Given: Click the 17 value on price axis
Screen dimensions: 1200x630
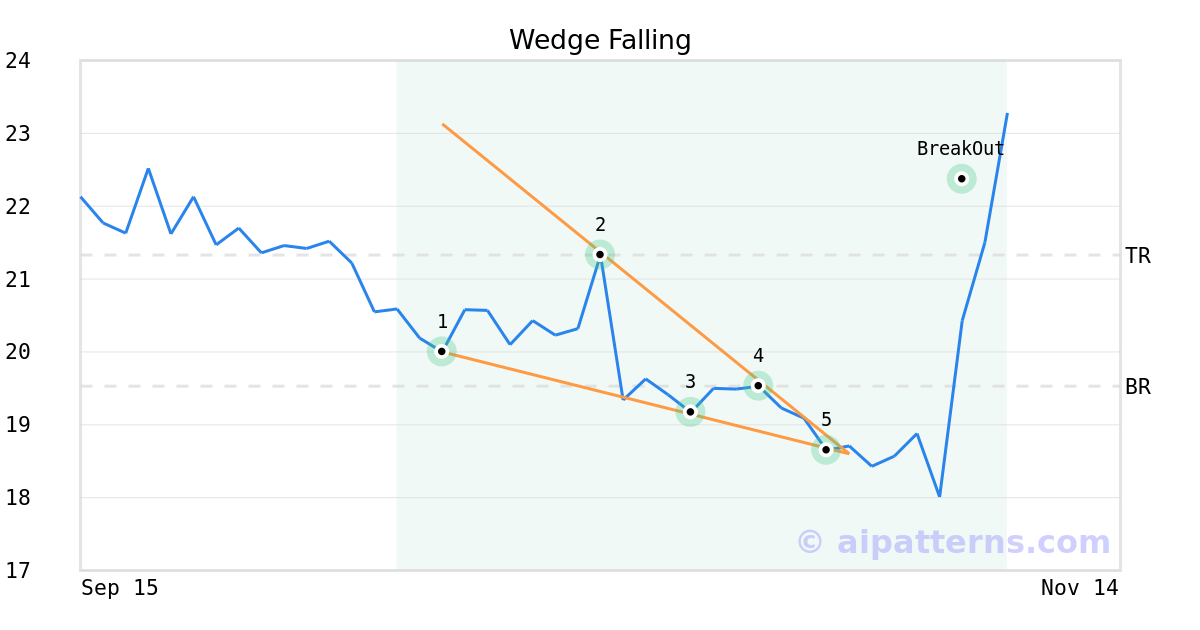Looking at the screenshot, I should pos(18,571).
